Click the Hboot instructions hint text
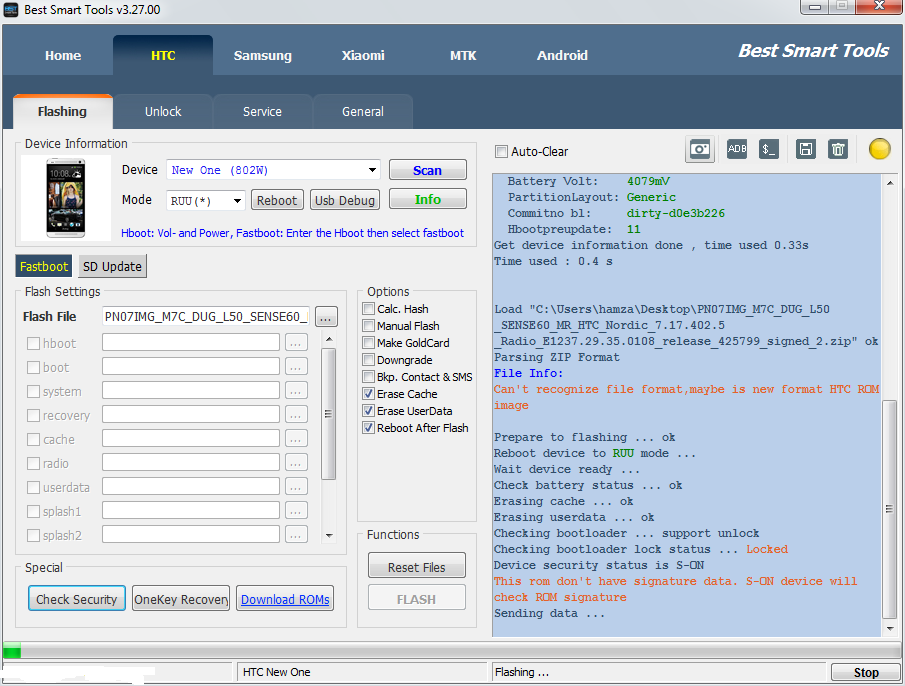This screenshot has width=905, height=686. [292, 233]
